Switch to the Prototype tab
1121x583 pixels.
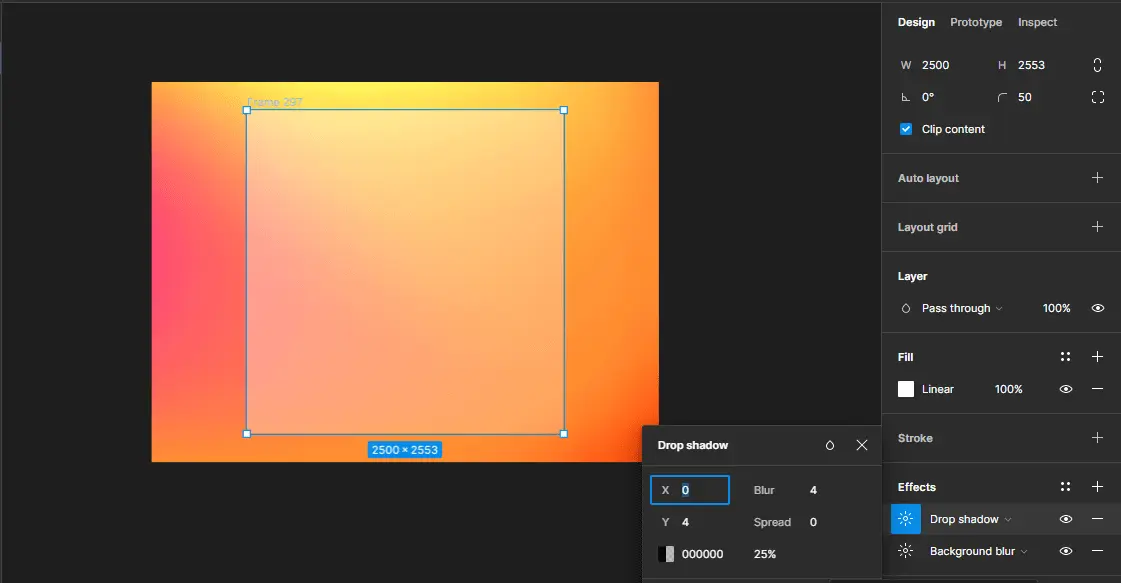pos(975,22)
